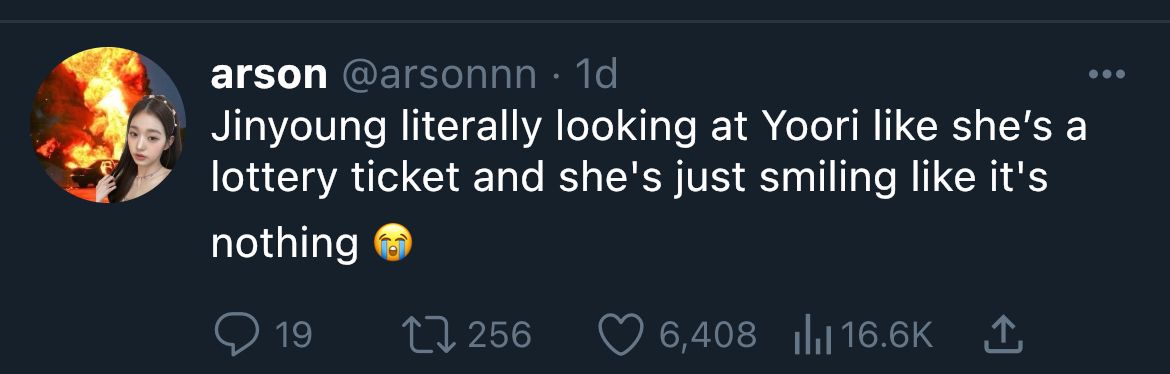1170x374 pixels.
Task: Retweet the post using the arrows icon
Action: (429, 334)
